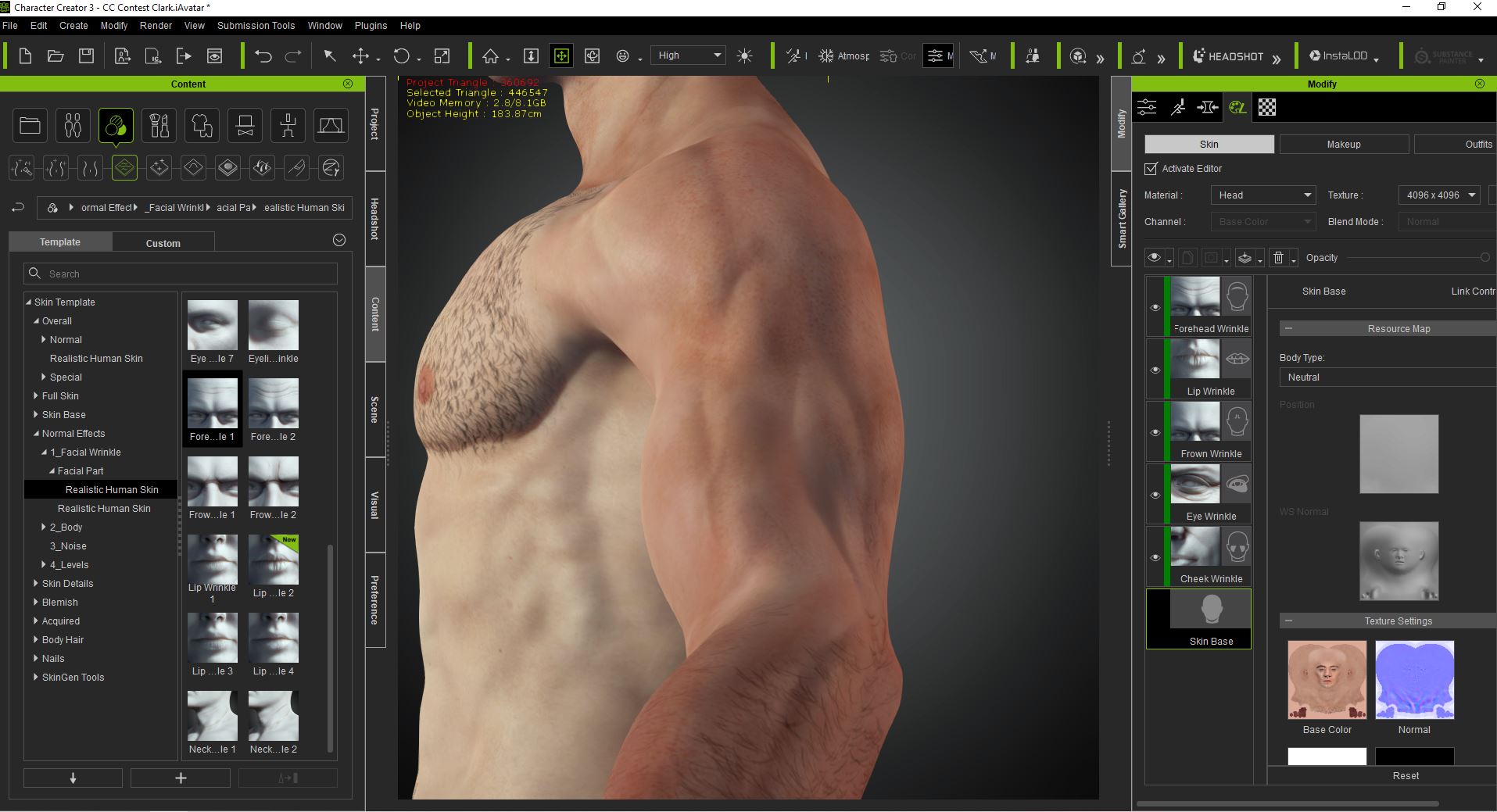The image size is (1497, 812).
Task: Switch to the Custom content tab
Action: [163, 243]
